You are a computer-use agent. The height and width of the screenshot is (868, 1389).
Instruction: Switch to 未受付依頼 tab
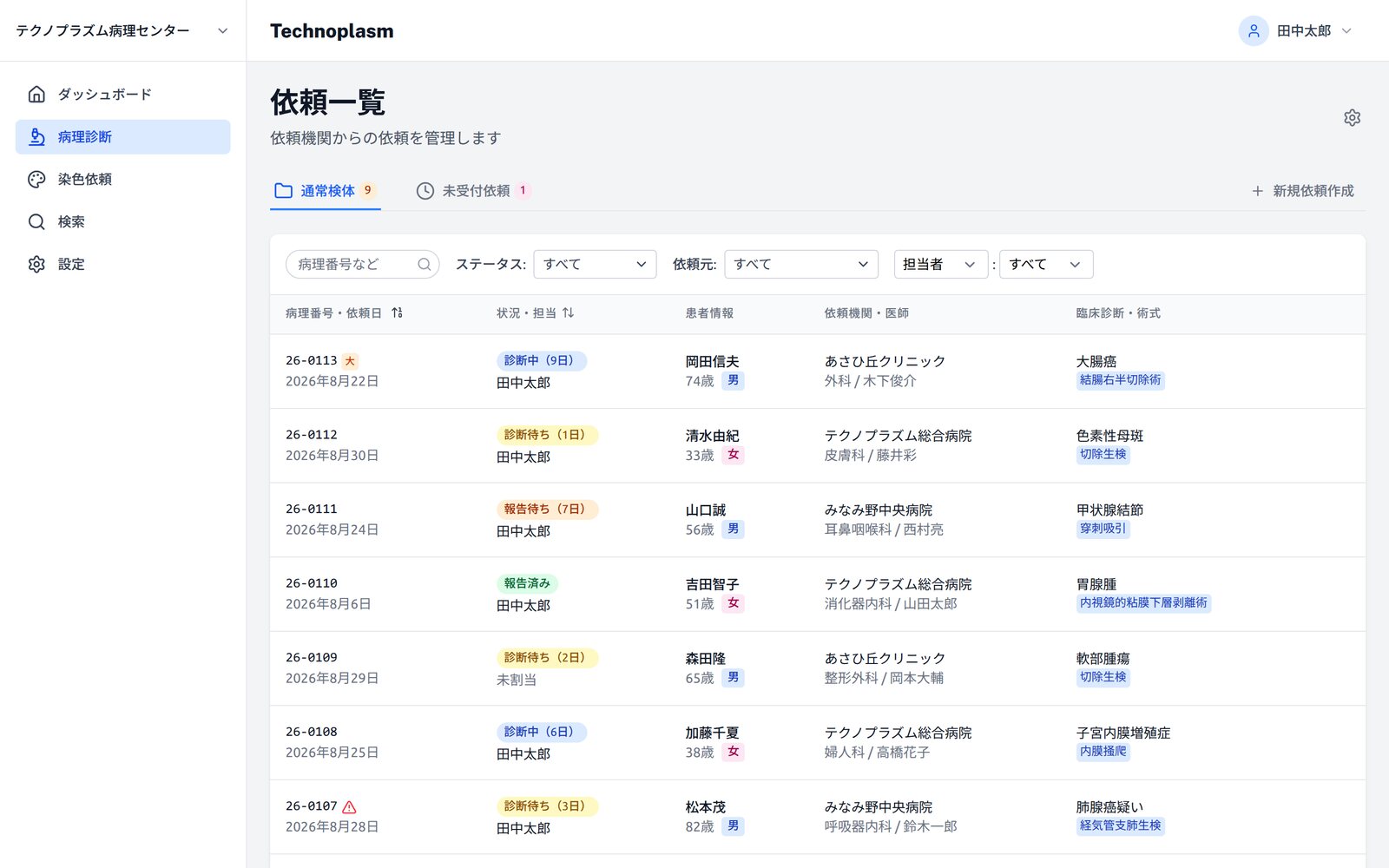tap(473, 190)
